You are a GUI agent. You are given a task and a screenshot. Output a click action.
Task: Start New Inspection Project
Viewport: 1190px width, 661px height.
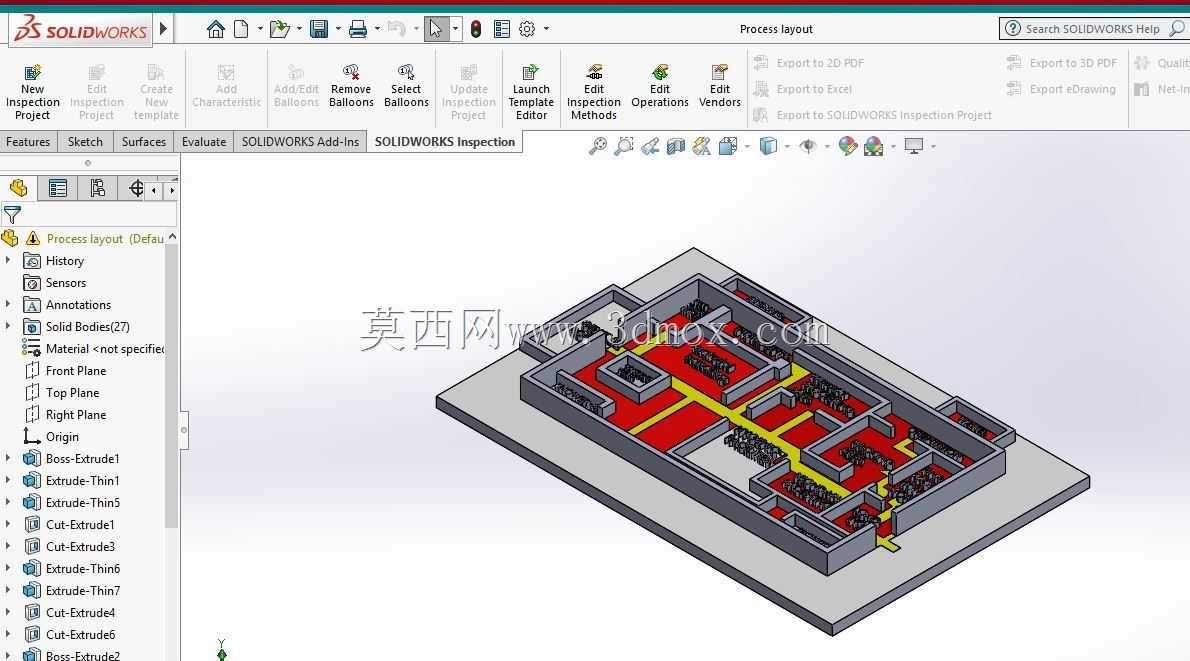point(33,90)
